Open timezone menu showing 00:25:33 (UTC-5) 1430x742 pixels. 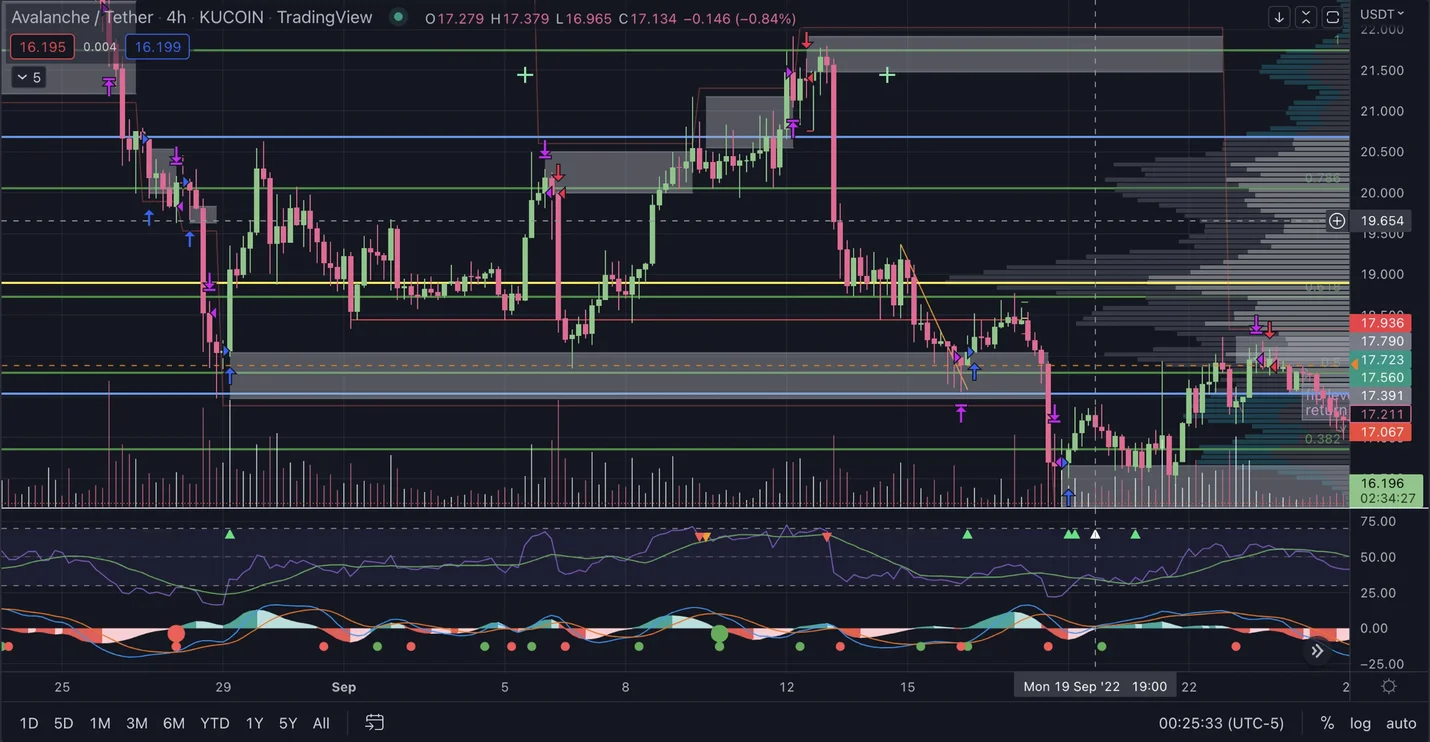click(1221, 723)
